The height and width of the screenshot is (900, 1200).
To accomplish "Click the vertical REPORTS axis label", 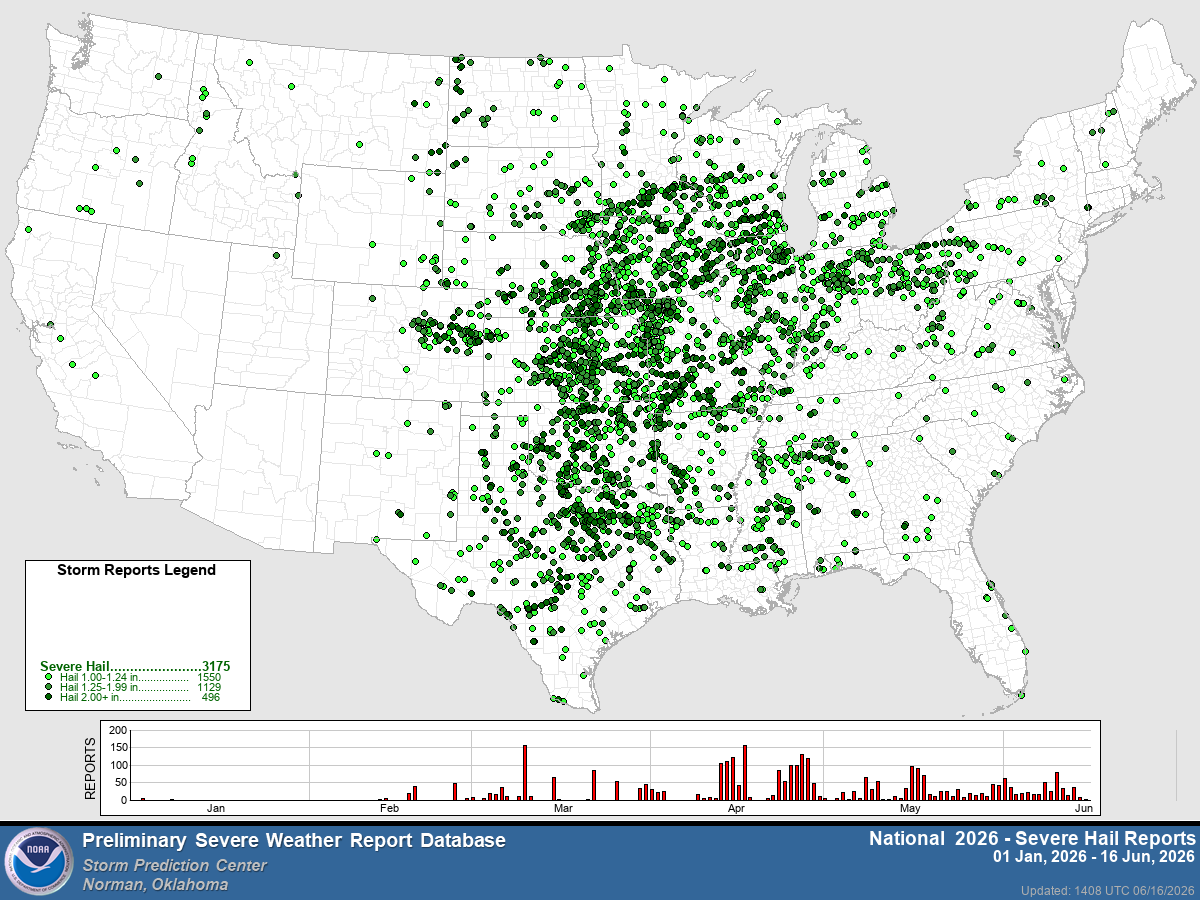I will [x=90, y=767].
